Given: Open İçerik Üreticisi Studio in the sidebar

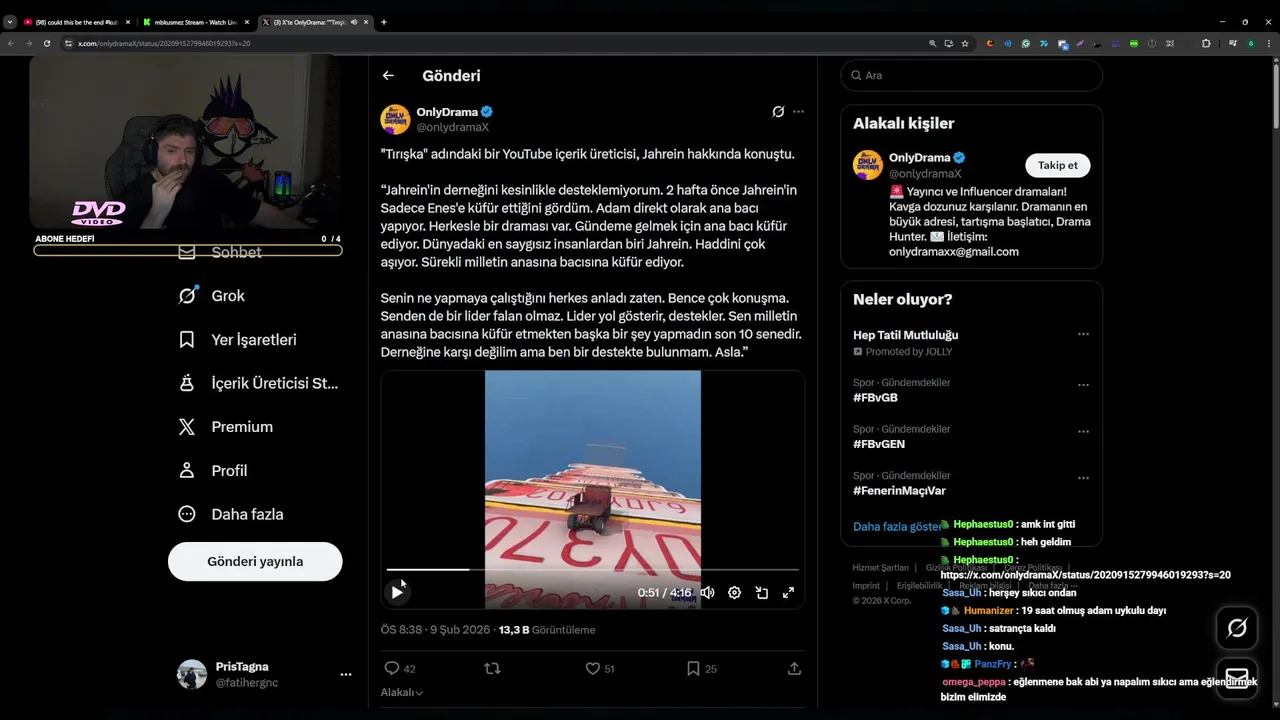Looking at the screenshot, I should [x=258, y=383].
